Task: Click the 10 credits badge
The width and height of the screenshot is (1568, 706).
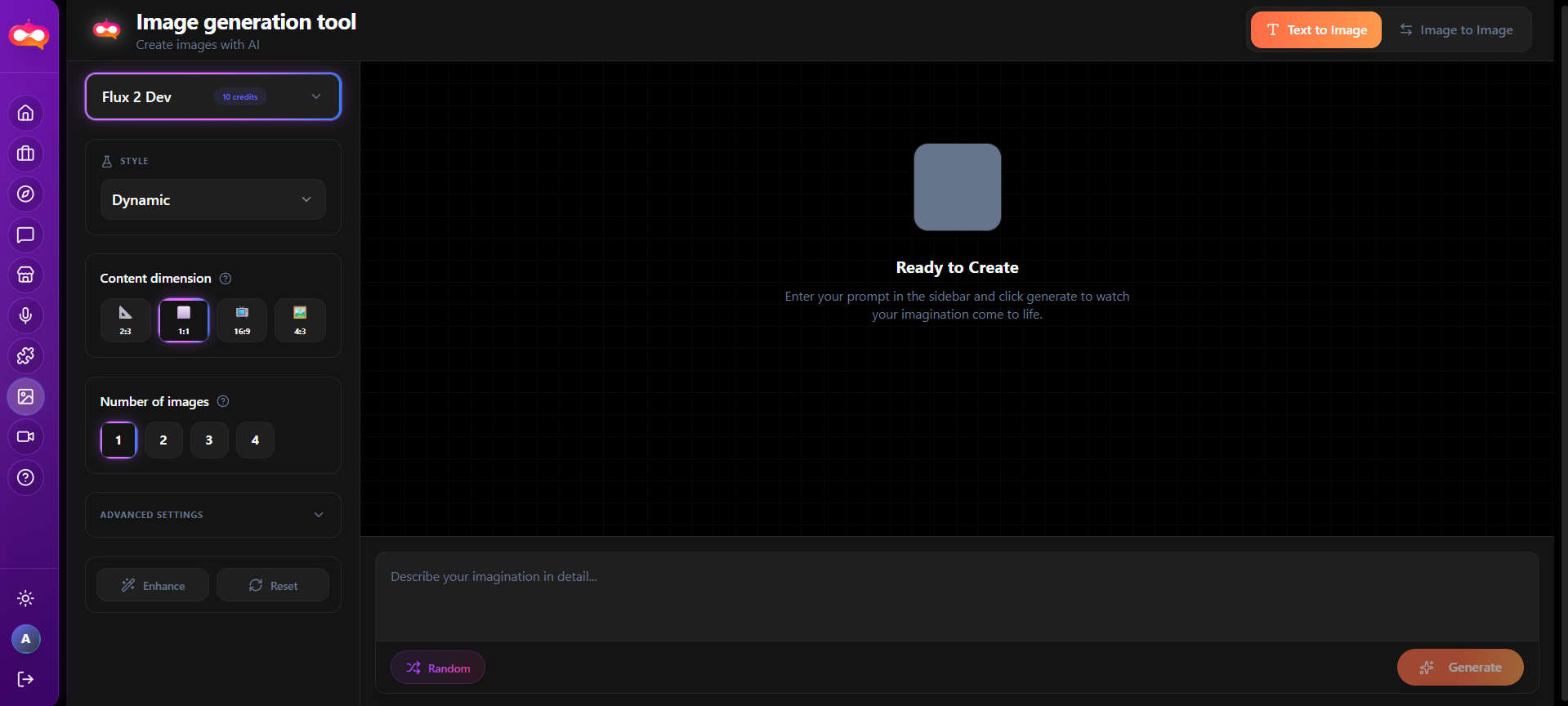Action: 240,96
